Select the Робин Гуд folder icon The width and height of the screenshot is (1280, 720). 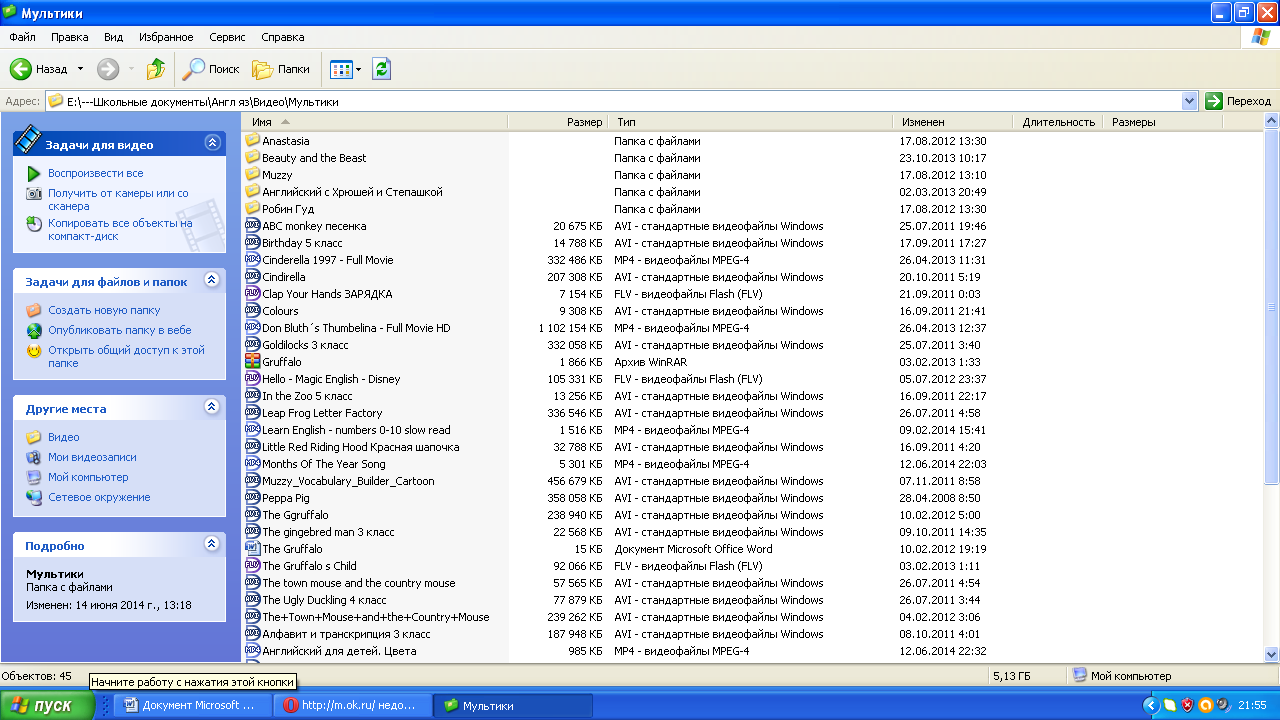click(x=252, y=209)
